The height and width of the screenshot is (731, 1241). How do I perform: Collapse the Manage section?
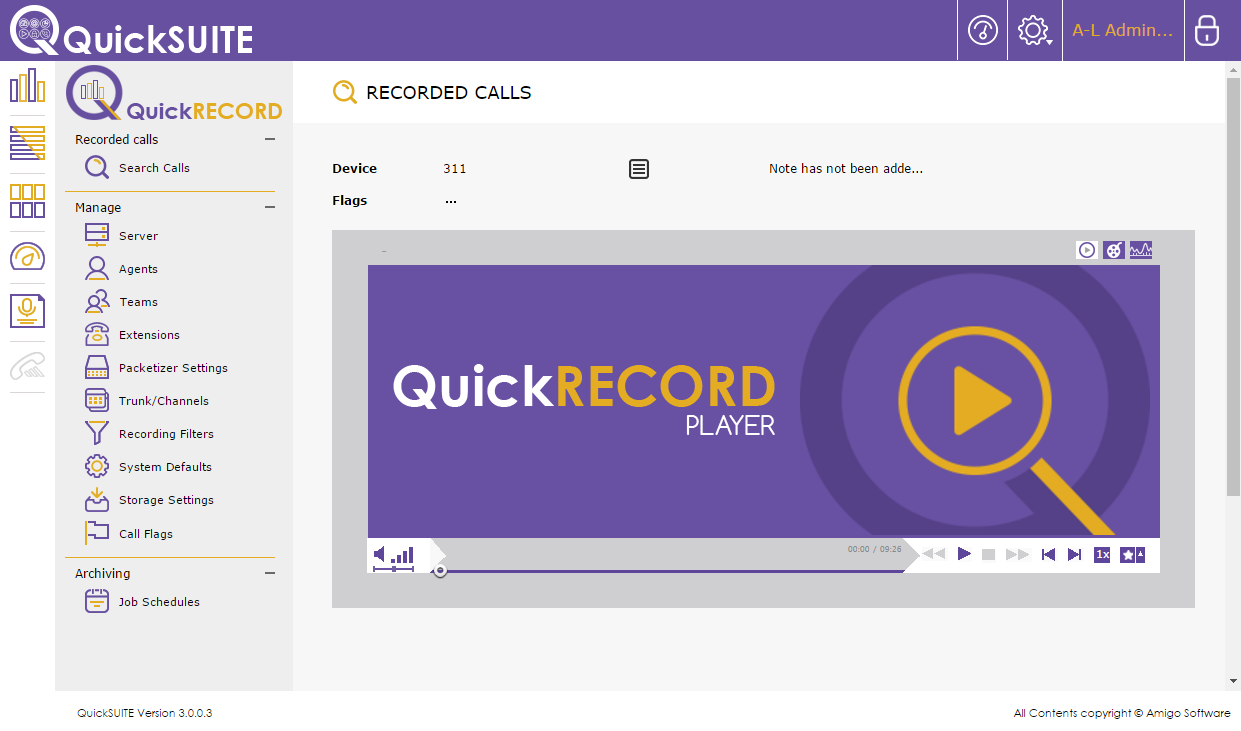click(x=270, y=207)
